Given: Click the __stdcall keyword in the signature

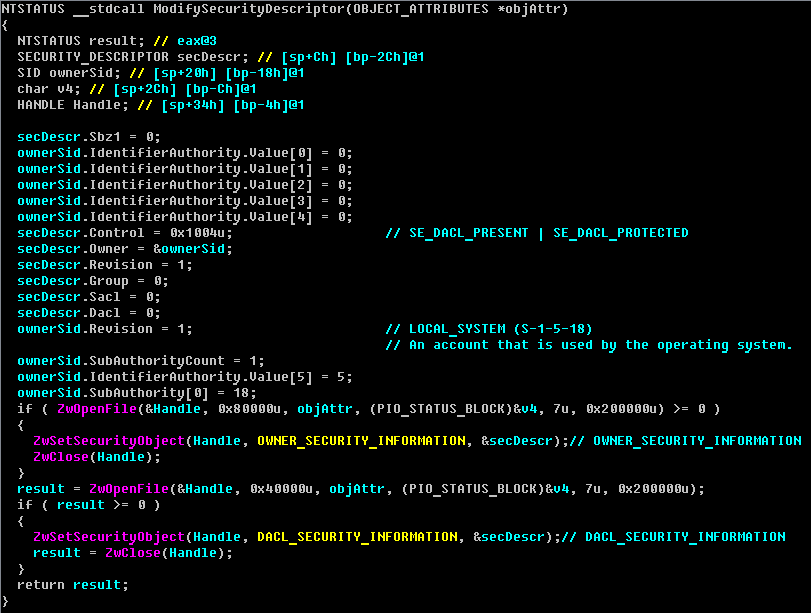Looking at the screenshot, I should click(109, 9).
